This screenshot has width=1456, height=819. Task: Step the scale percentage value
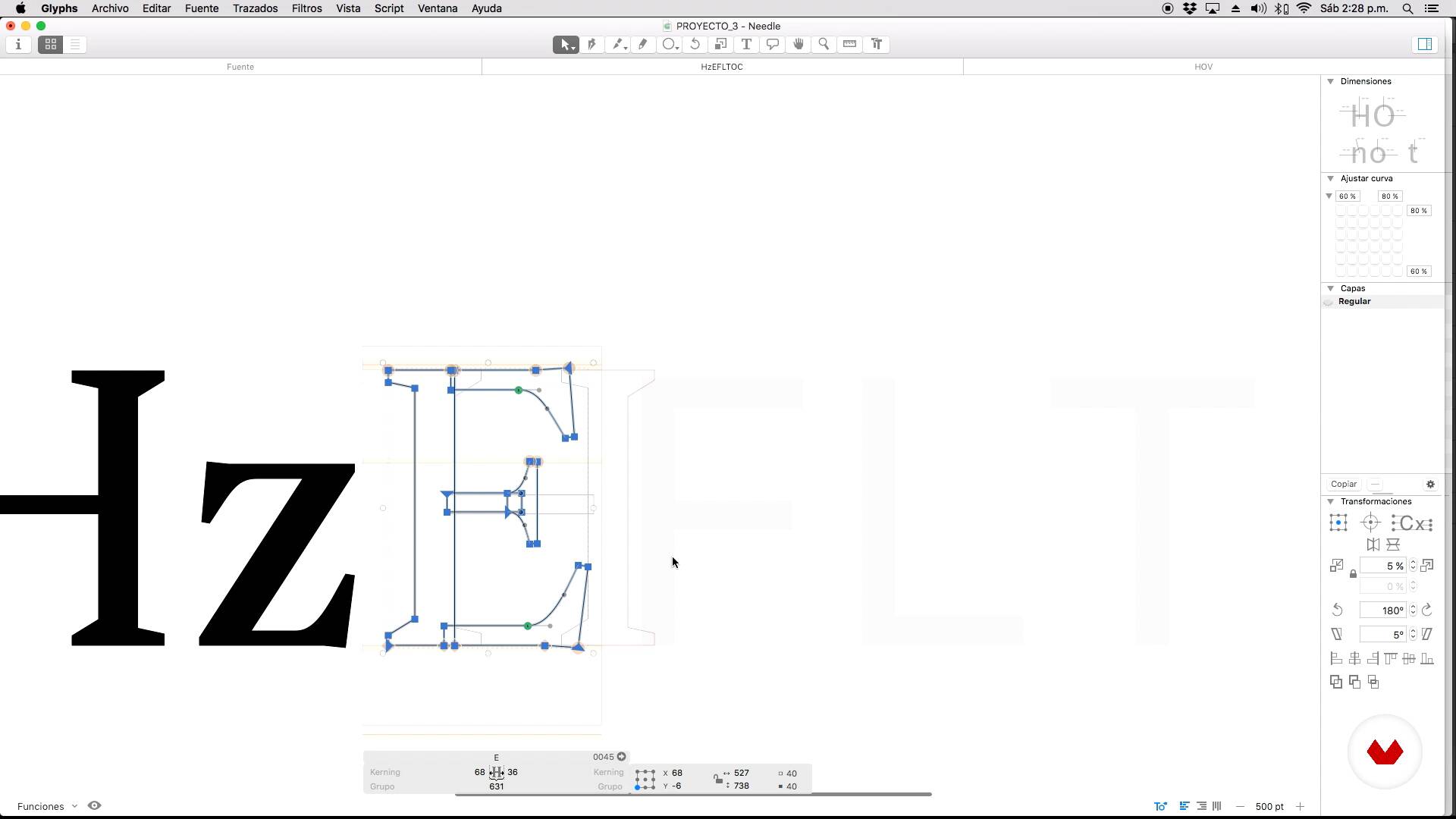[1413, 566]
